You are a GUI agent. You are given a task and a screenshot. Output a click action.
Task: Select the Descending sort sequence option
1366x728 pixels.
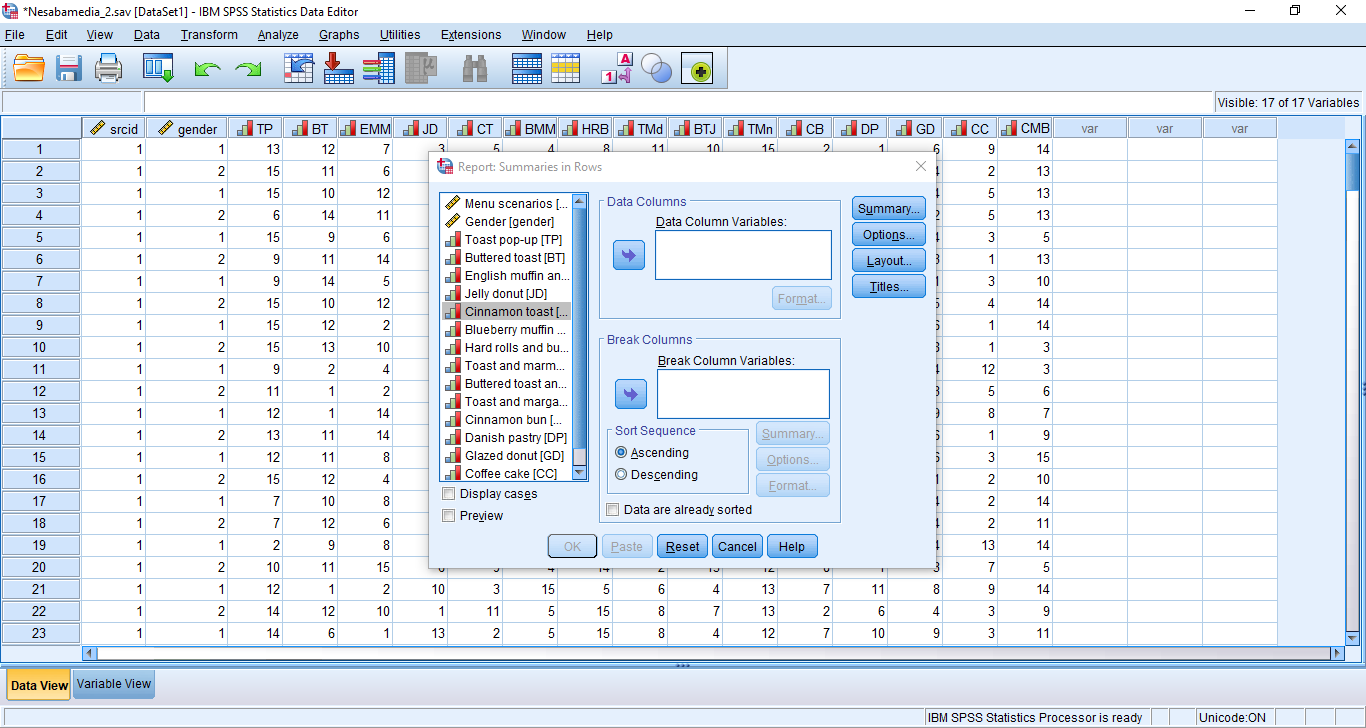tap(621, 475)
